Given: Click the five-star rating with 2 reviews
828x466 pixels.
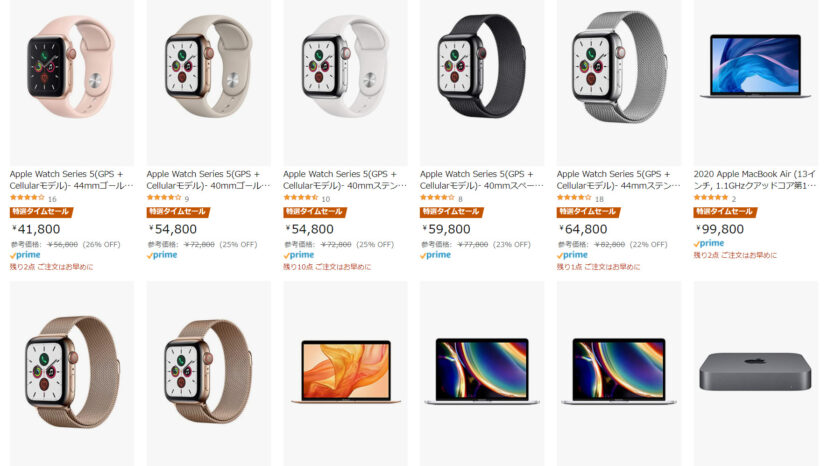Looking at the screenshot, I should click(711, 198).
